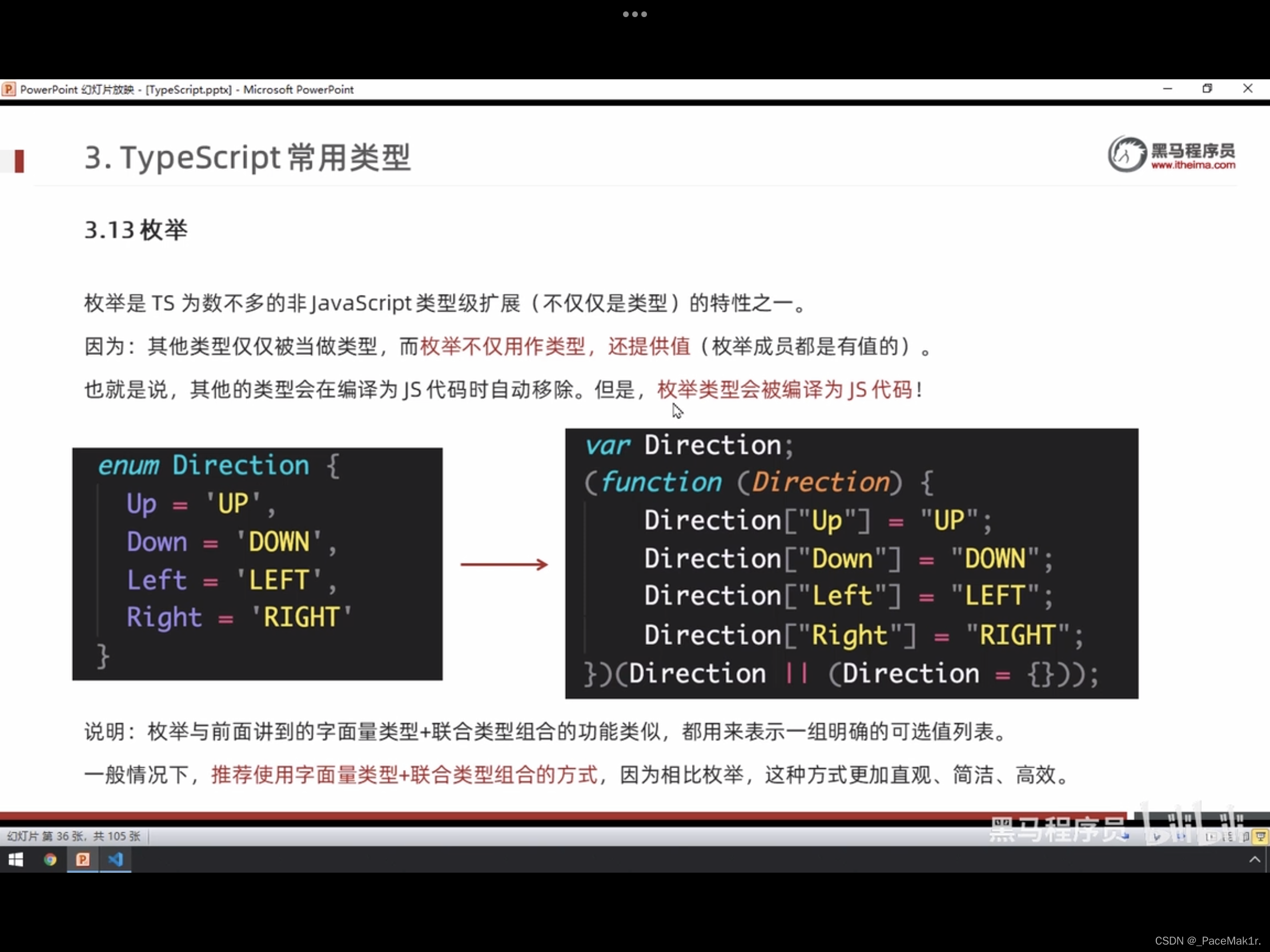Image resolution: width=1270 pixels, height=952 pixels.
Task: Restore down the PowerPoint window
Action: 1207,88
